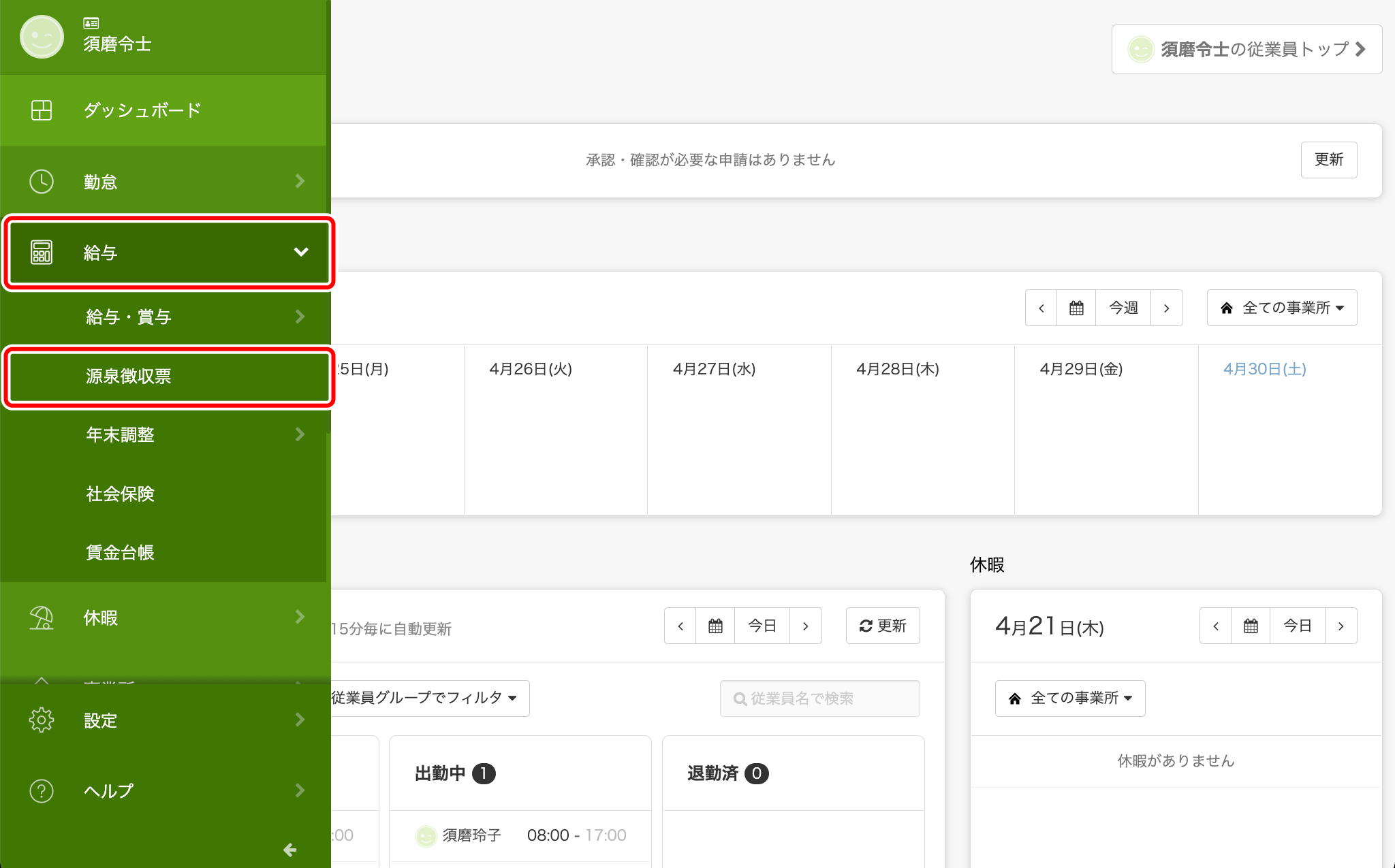Expand the ヘルプ submenu
The image size is (1395, 868).
pos(300,790)
